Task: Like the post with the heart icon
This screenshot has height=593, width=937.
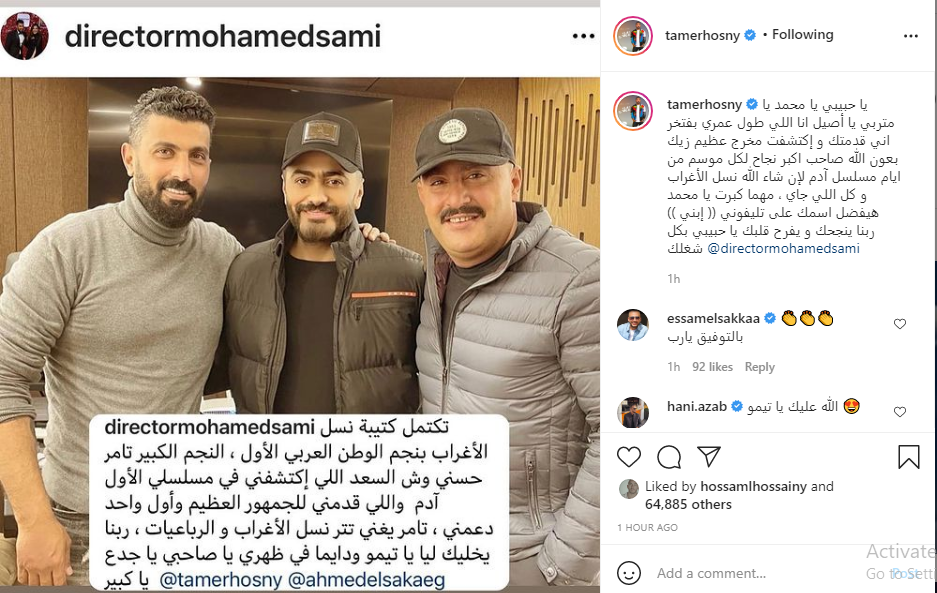Action: click(x=629, y=457)
